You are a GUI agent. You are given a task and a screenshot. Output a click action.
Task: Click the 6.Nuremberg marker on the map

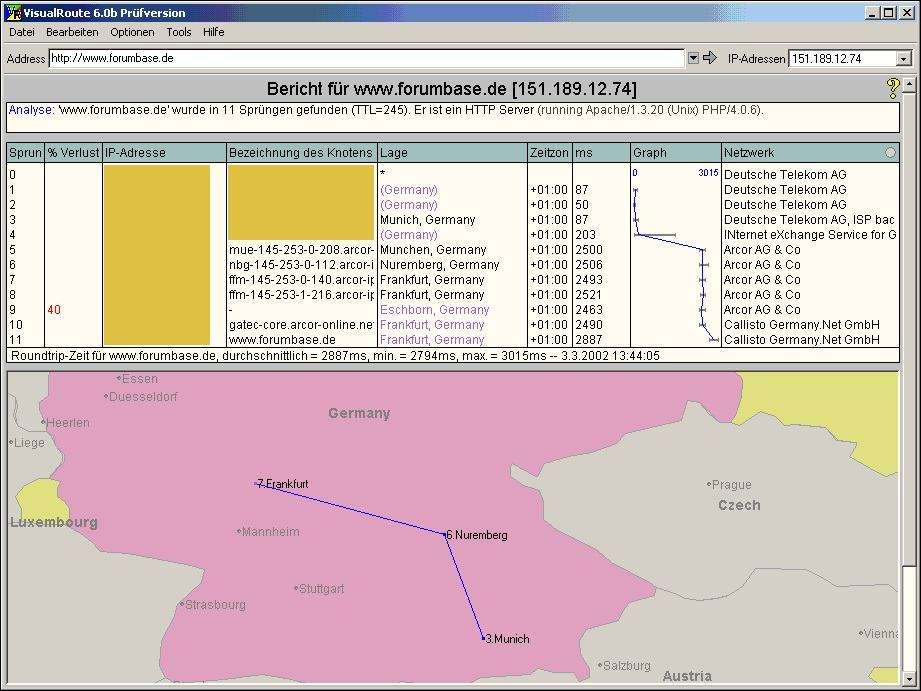click(x=476, y=535)
